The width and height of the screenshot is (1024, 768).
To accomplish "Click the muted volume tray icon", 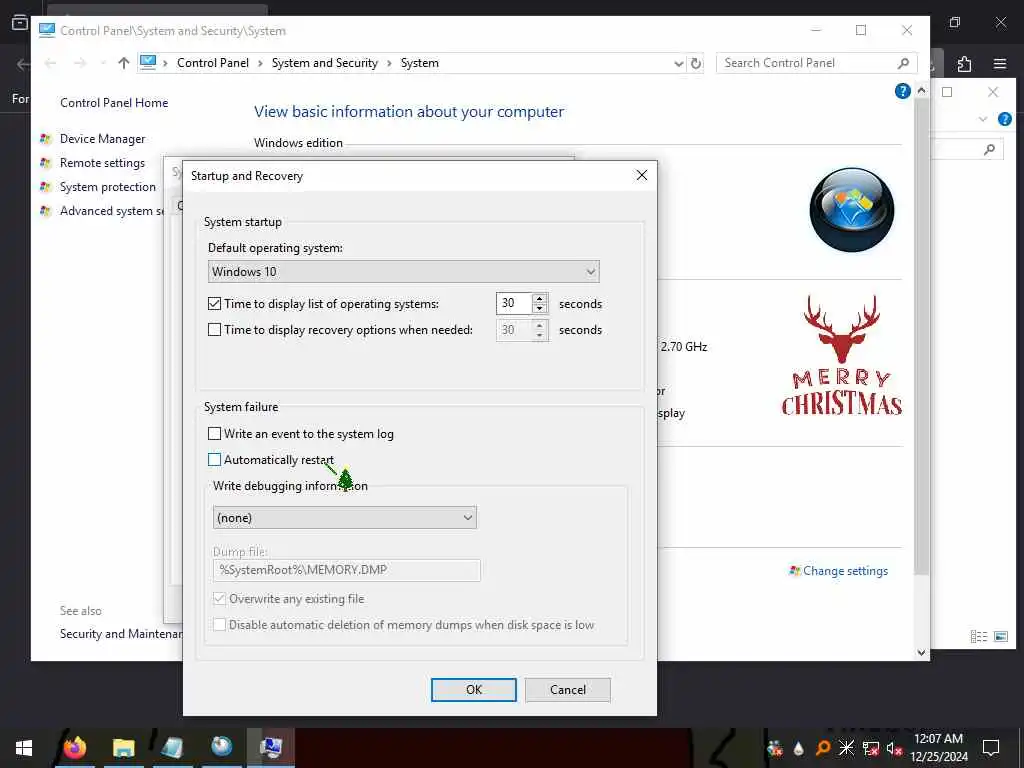I will click(x=894, y=748).
